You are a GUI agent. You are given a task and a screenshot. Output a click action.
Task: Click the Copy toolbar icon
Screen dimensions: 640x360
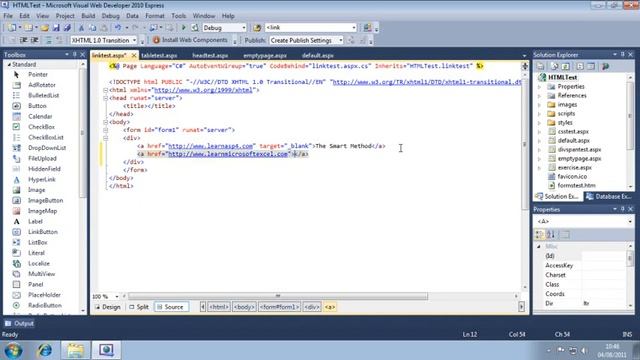93,28
